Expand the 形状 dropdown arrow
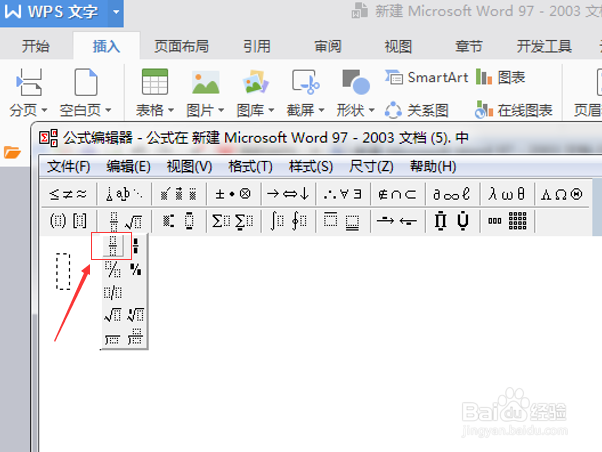This screenshot has height=452, width=602. click(x=371, y=110)
